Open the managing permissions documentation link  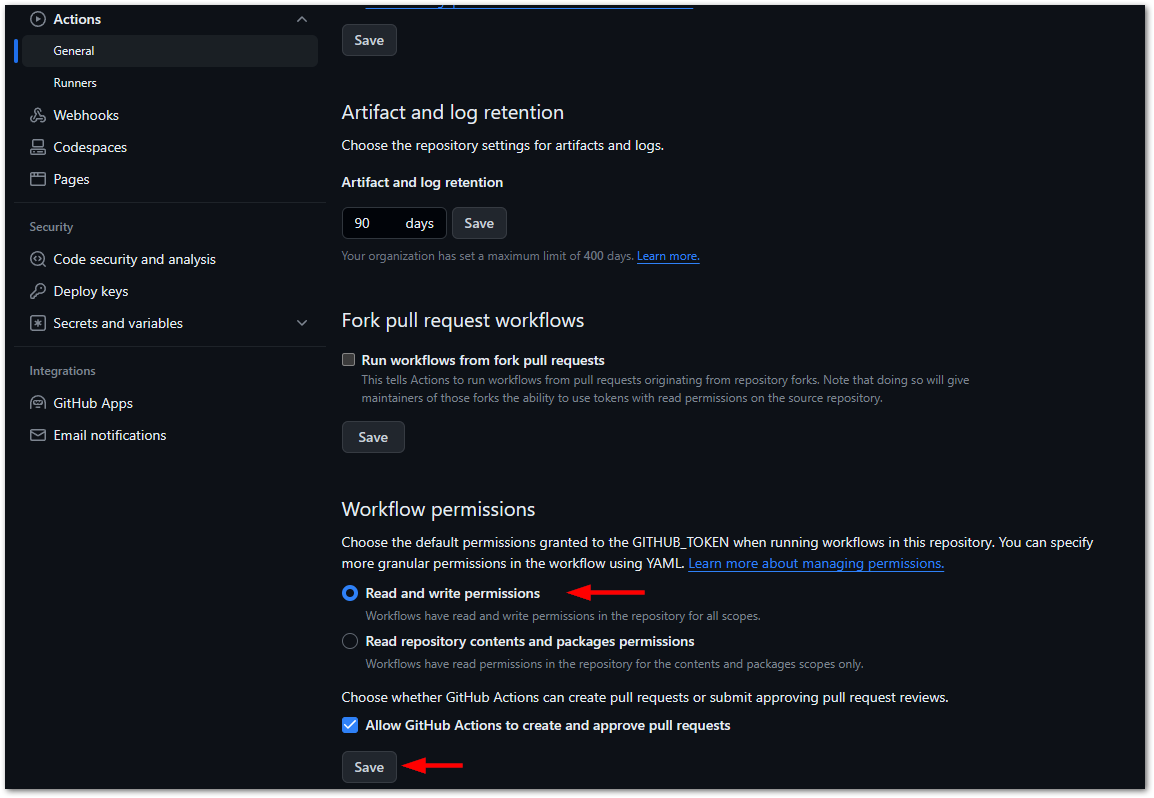click(x=815, y=563)
